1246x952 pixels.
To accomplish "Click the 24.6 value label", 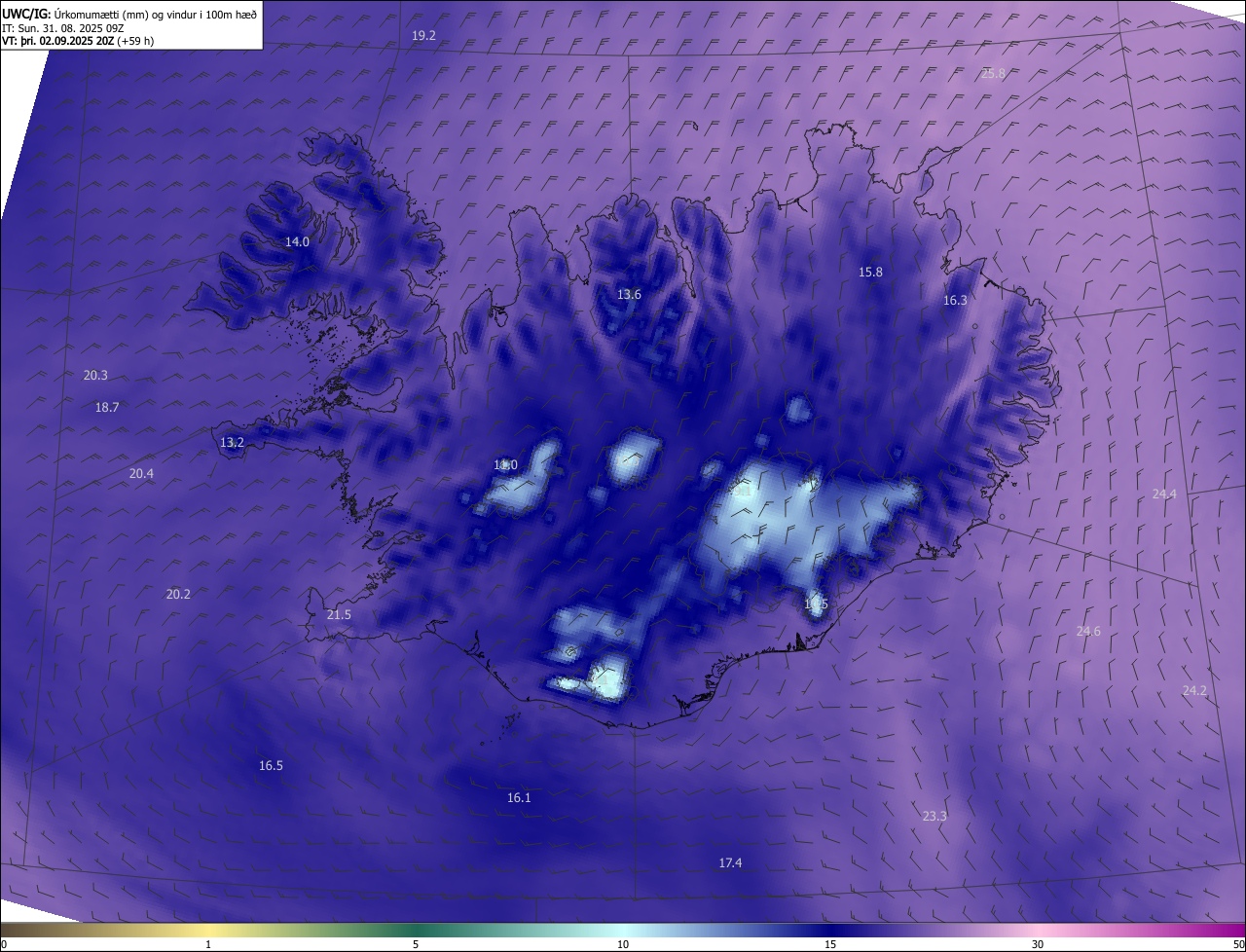I will pos(1088,631).
